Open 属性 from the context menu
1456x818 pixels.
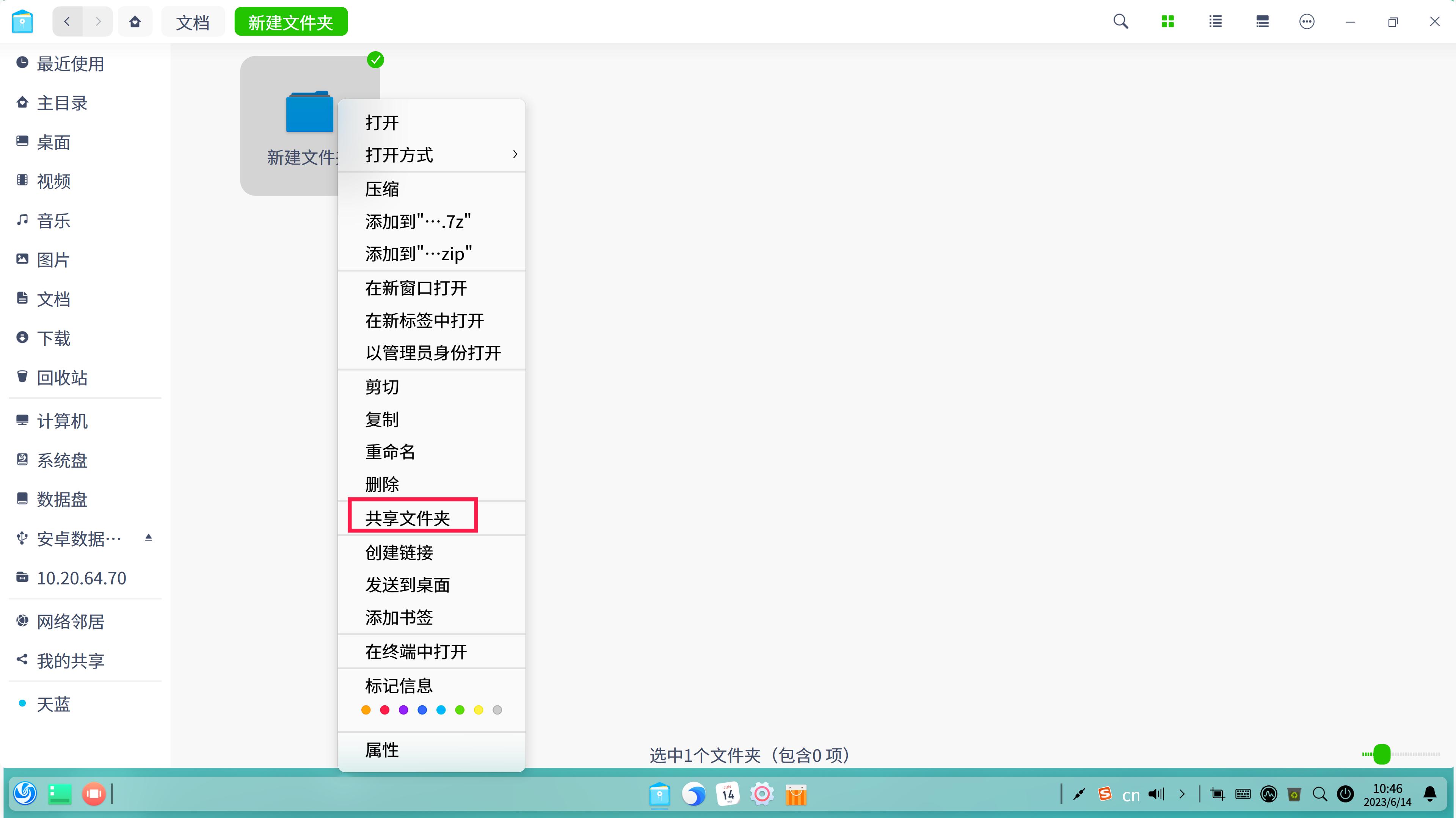pos(431,750)
